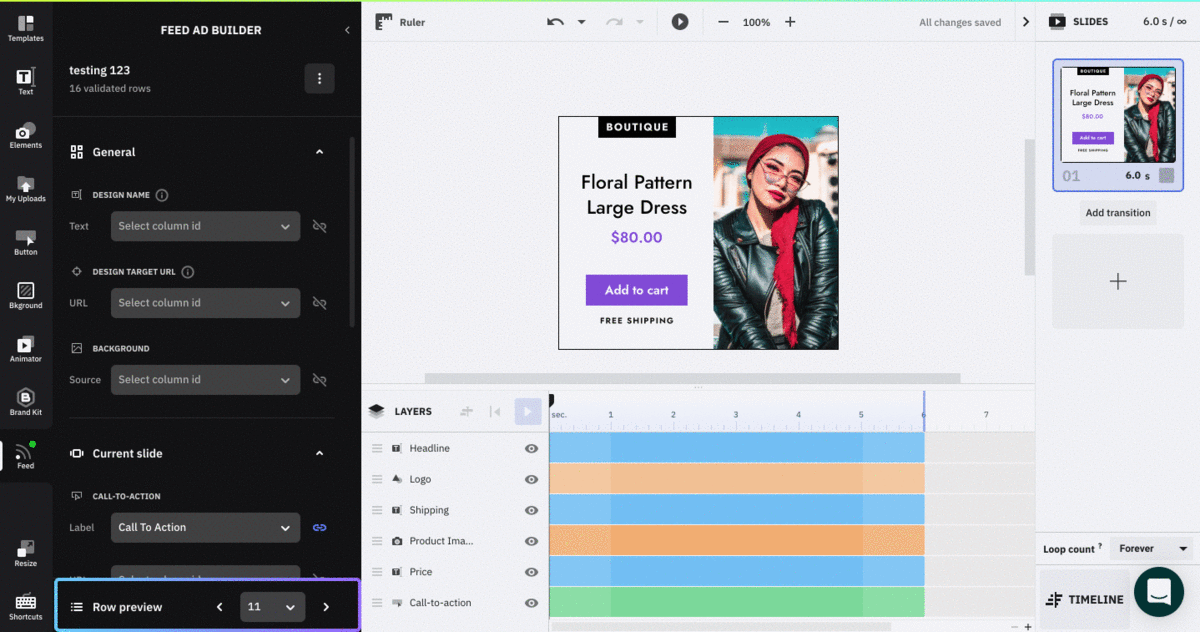Hide the Logo layer

point(531,479)
